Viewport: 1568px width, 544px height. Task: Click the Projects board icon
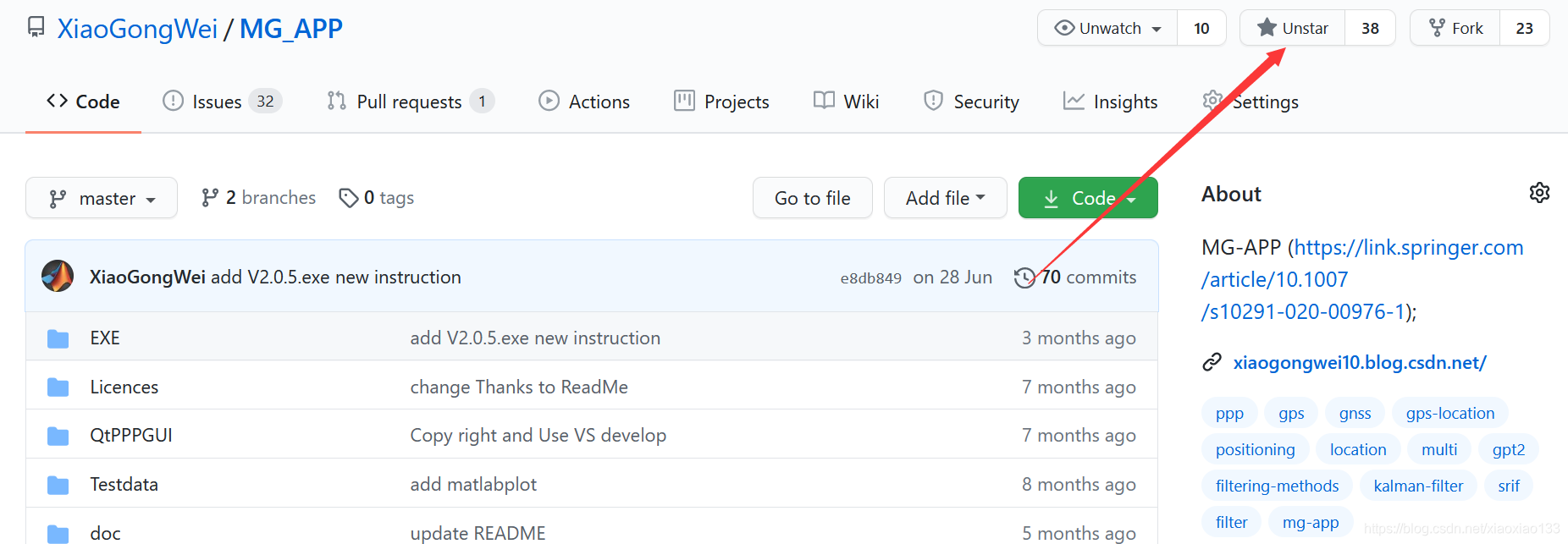click(x=684, y=101)
